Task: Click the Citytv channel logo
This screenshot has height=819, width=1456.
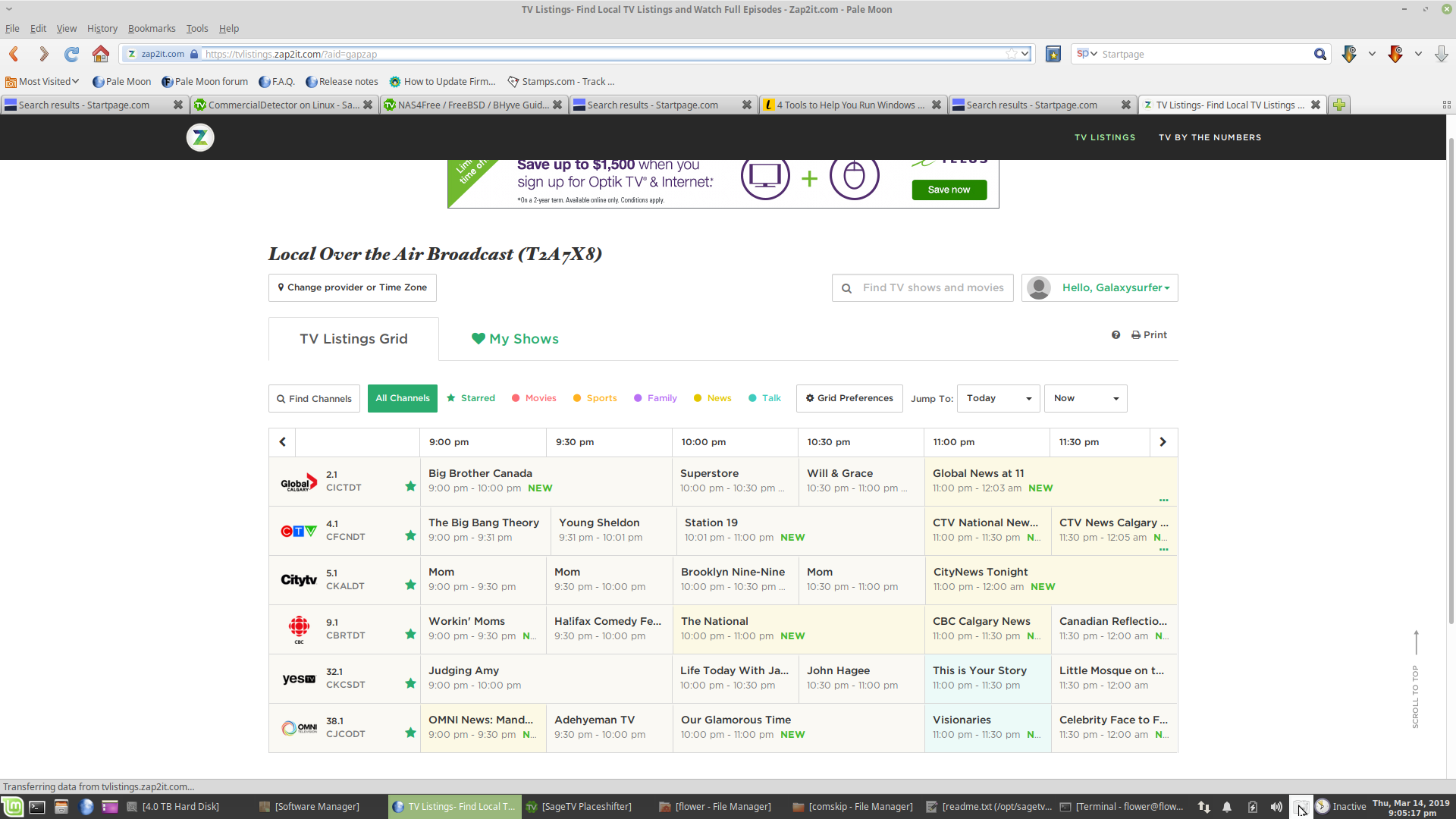Action: coord(299,580)
